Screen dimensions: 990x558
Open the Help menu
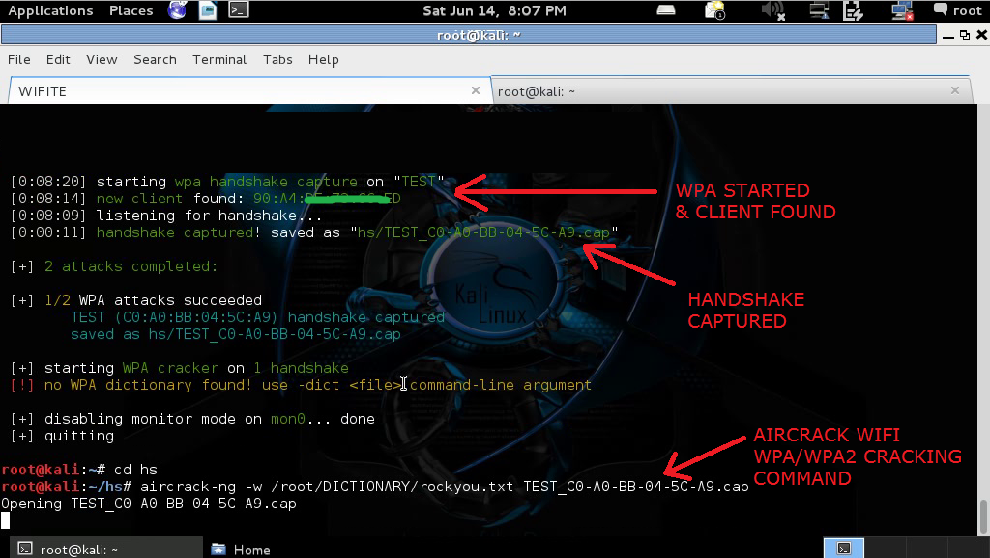[x=323, y=59]
